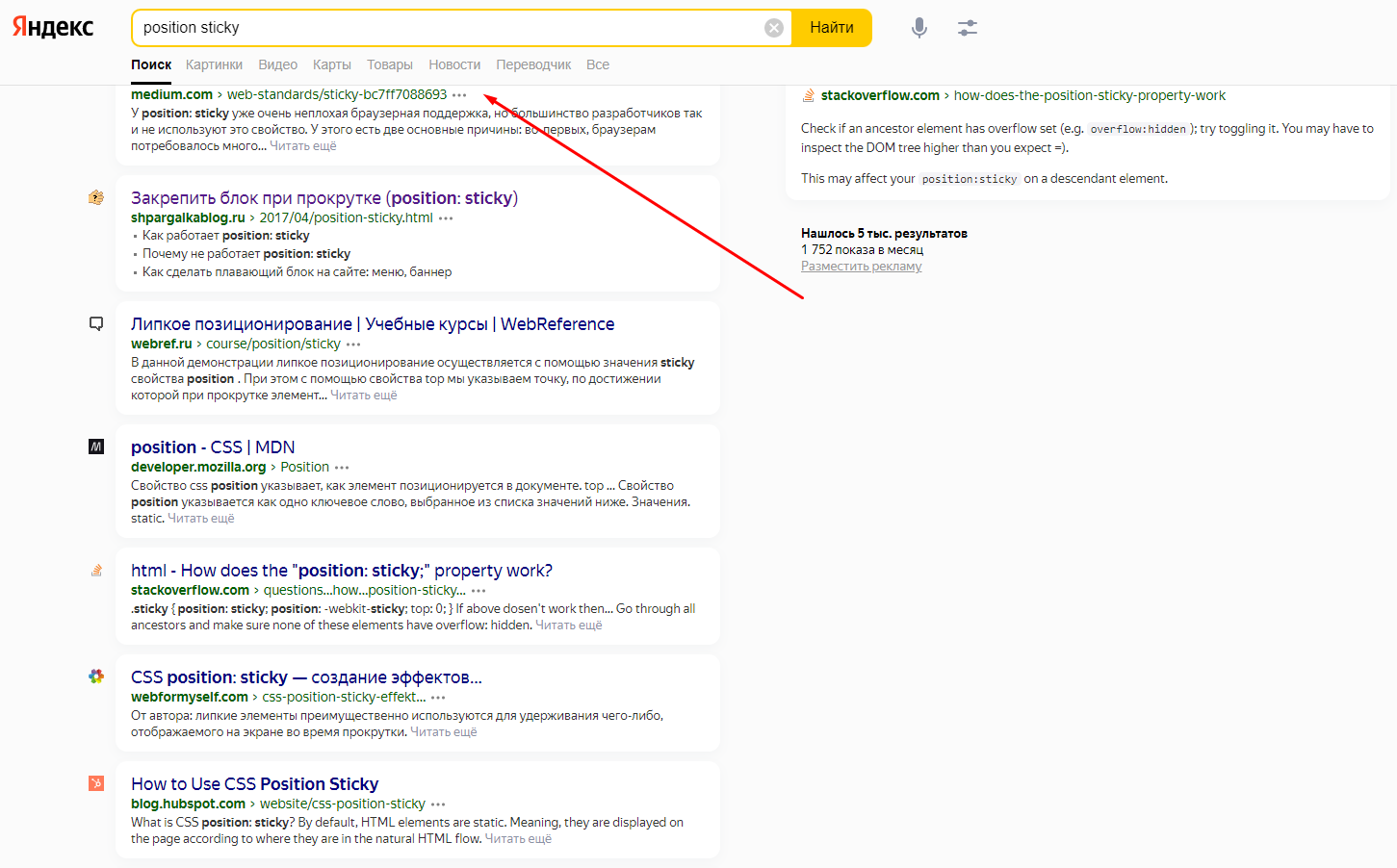Viewport: 1397px width, 868px height.
Task: Open position - CSS | MDN result
Action: 213,447
